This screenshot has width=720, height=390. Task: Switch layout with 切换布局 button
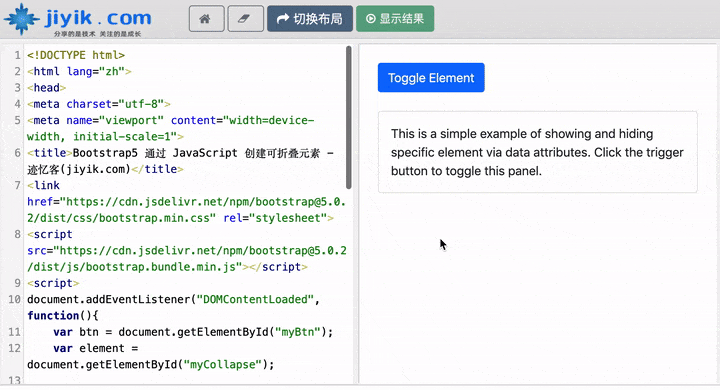(x=310, y=18)
